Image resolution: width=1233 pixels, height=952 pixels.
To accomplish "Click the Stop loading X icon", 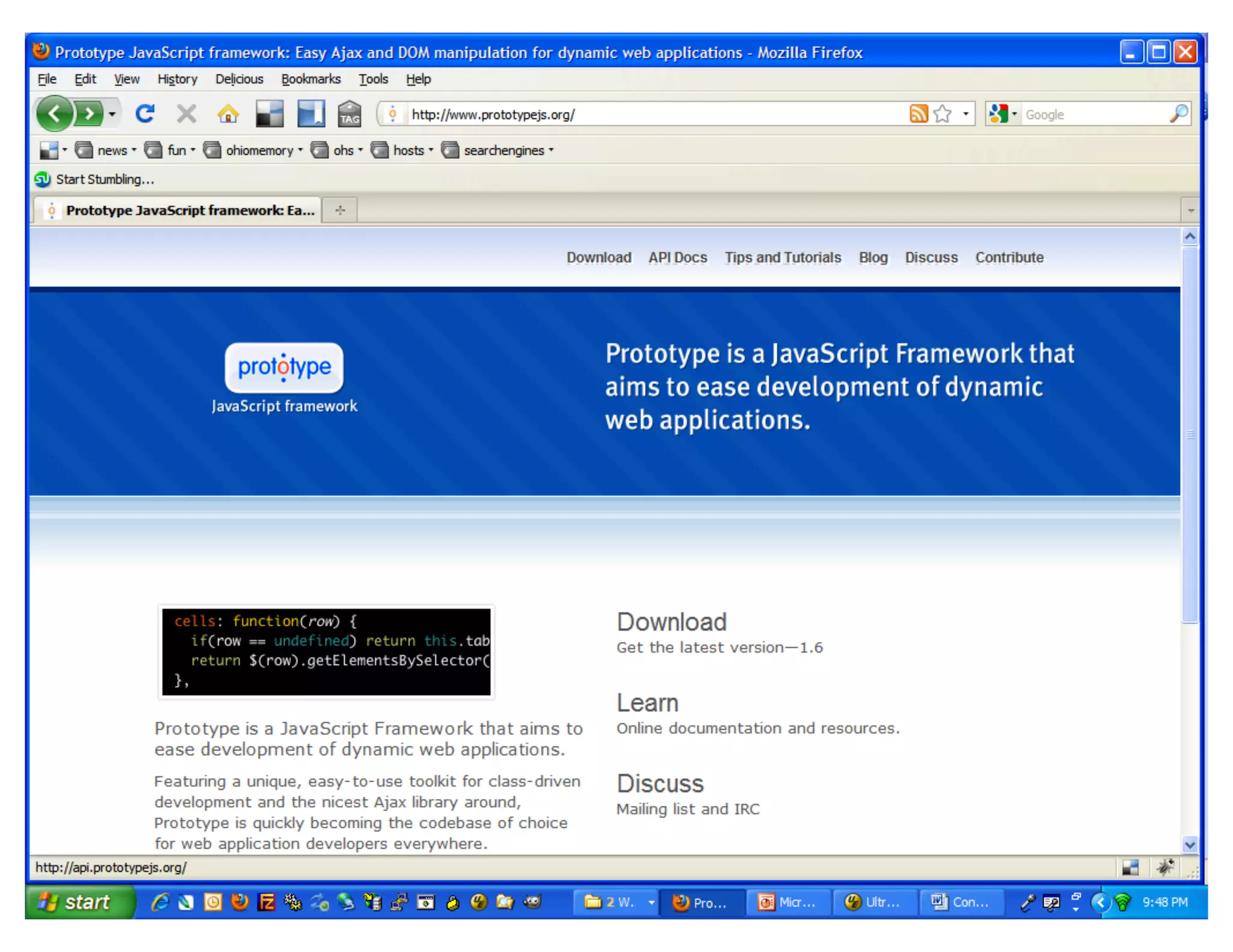I will click(x=186, y=113).
